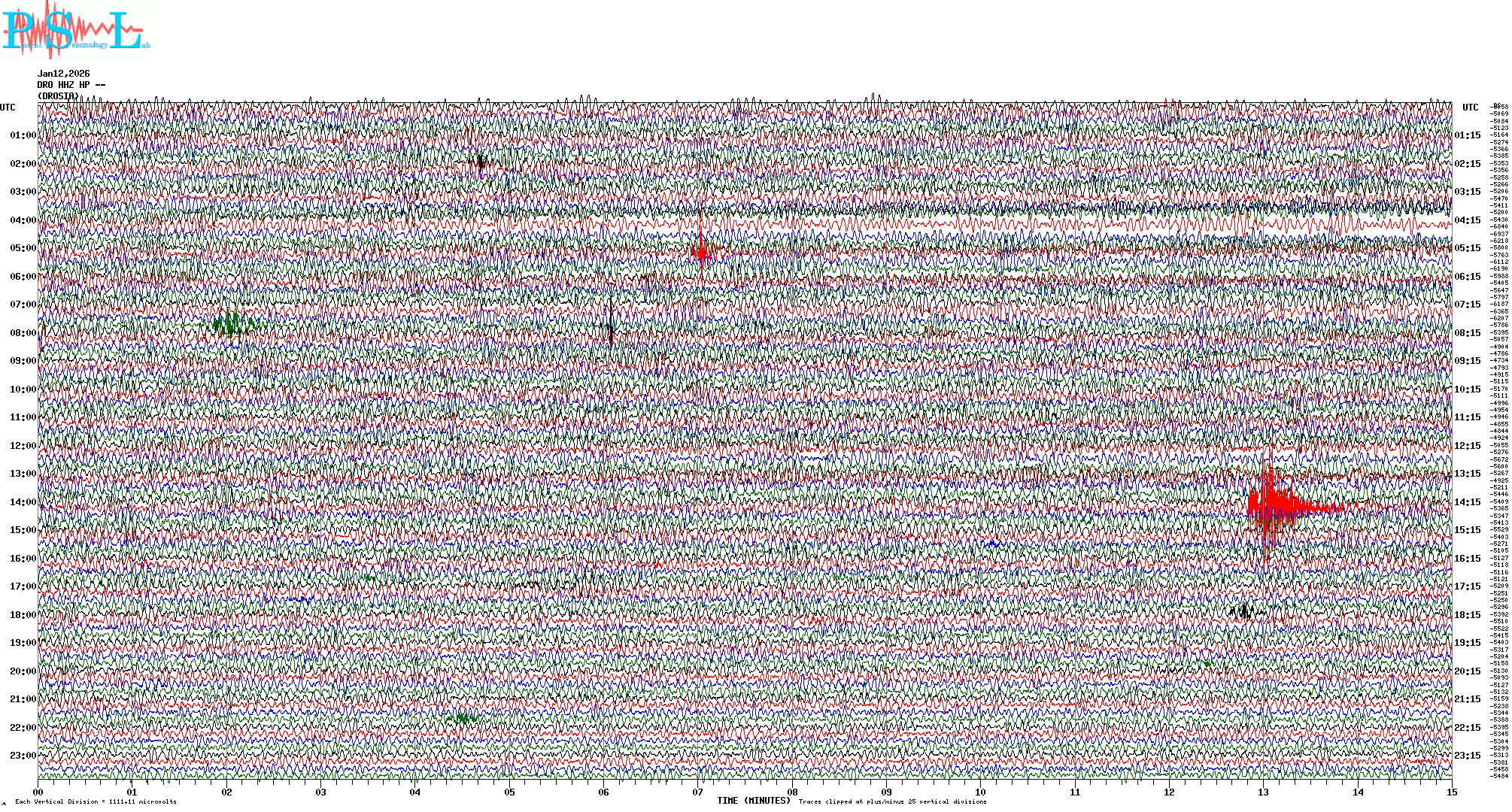1512x812 pixels.
Task: Click the large red earthquake burst near 14:00
Action: 1273,504
